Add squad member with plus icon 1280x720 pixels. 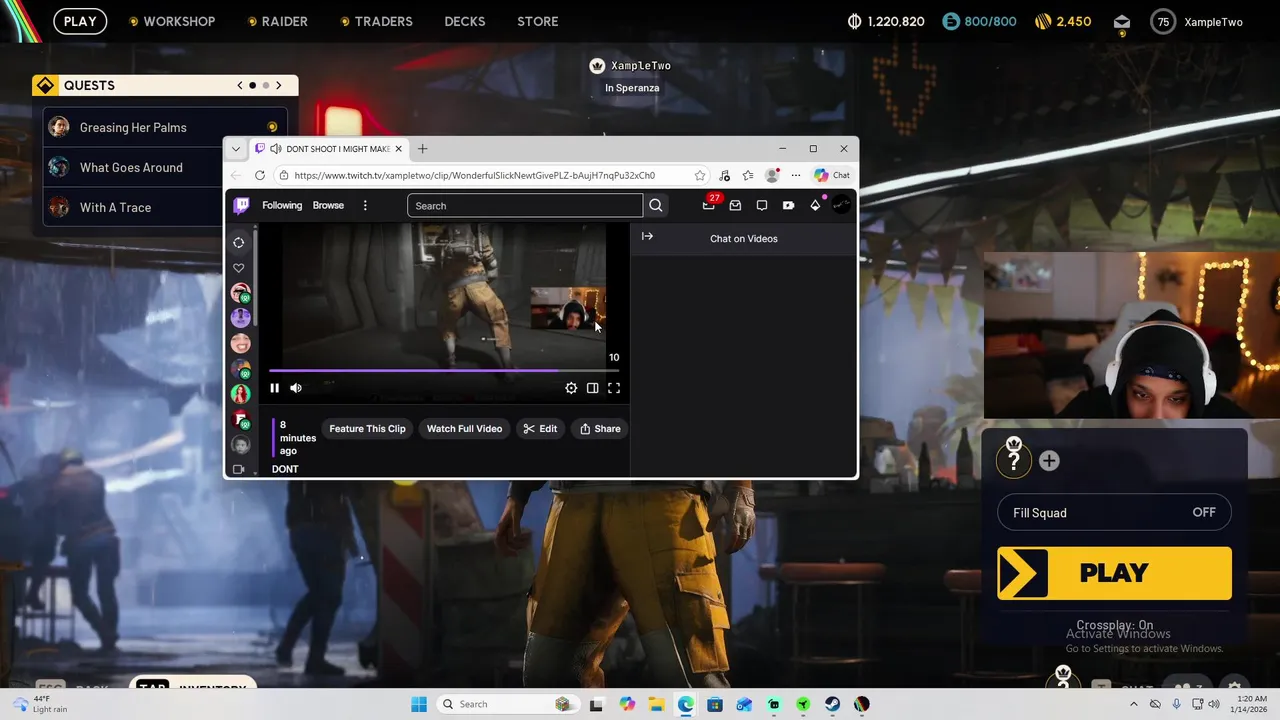coord(1049,460)
